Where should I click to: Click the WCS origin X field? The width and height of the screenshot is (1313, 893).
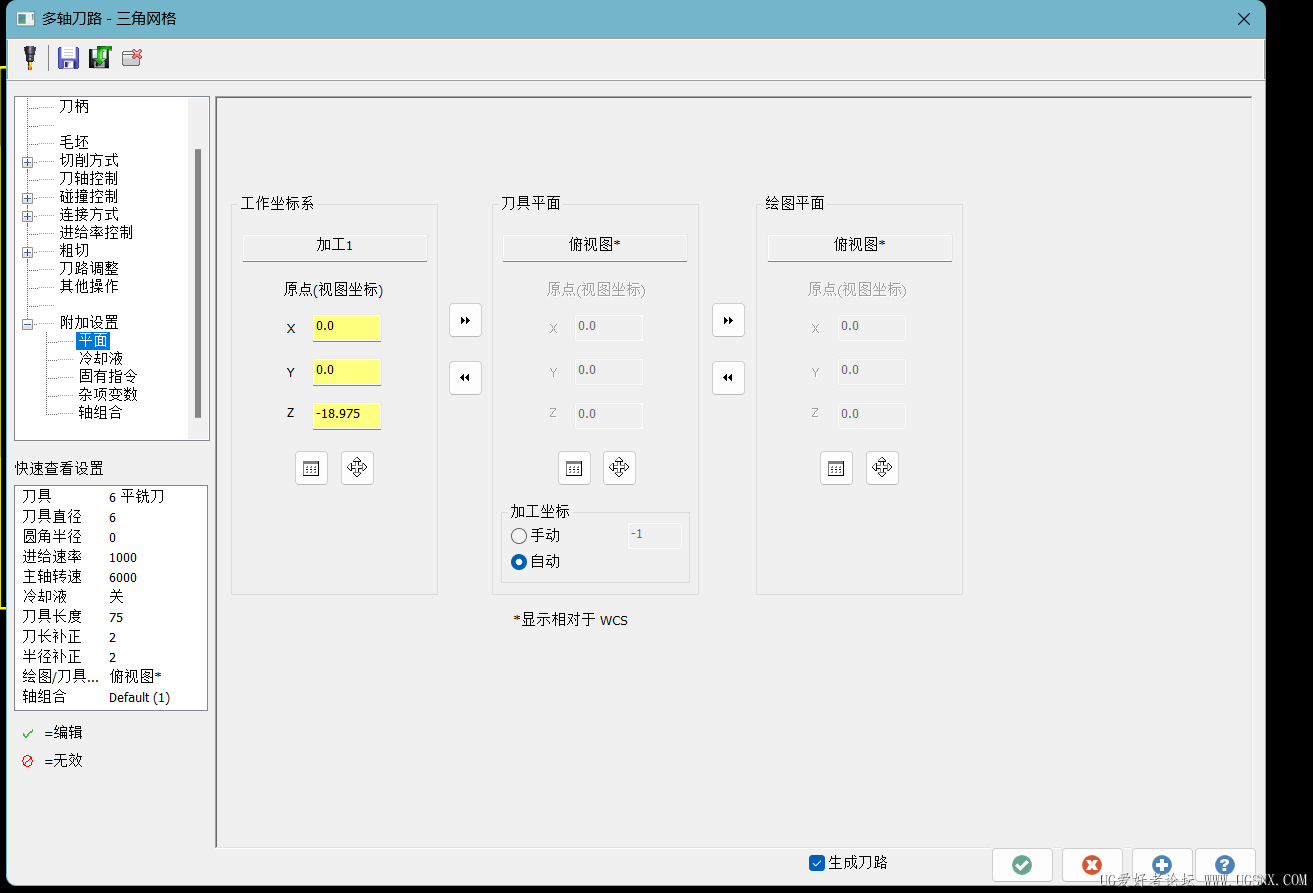pos(347,328)
